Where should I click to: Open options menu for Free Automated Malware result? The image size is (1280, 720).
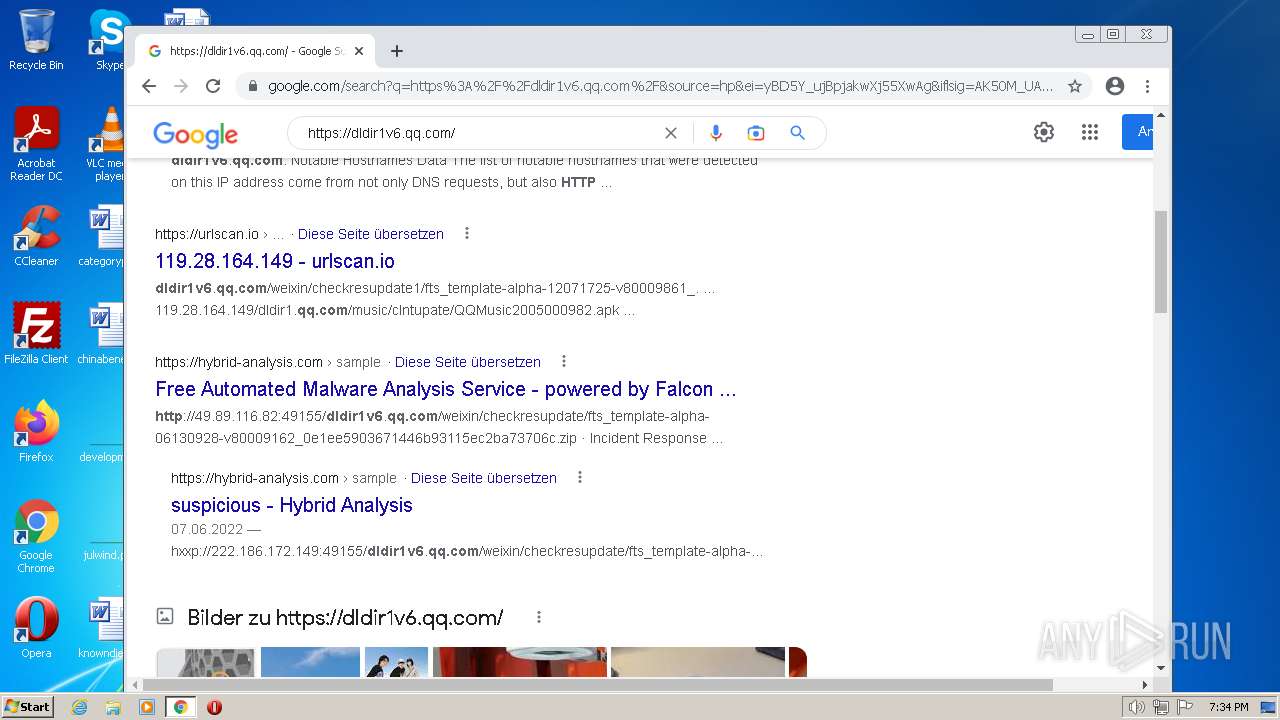click(x=564, y=362)
